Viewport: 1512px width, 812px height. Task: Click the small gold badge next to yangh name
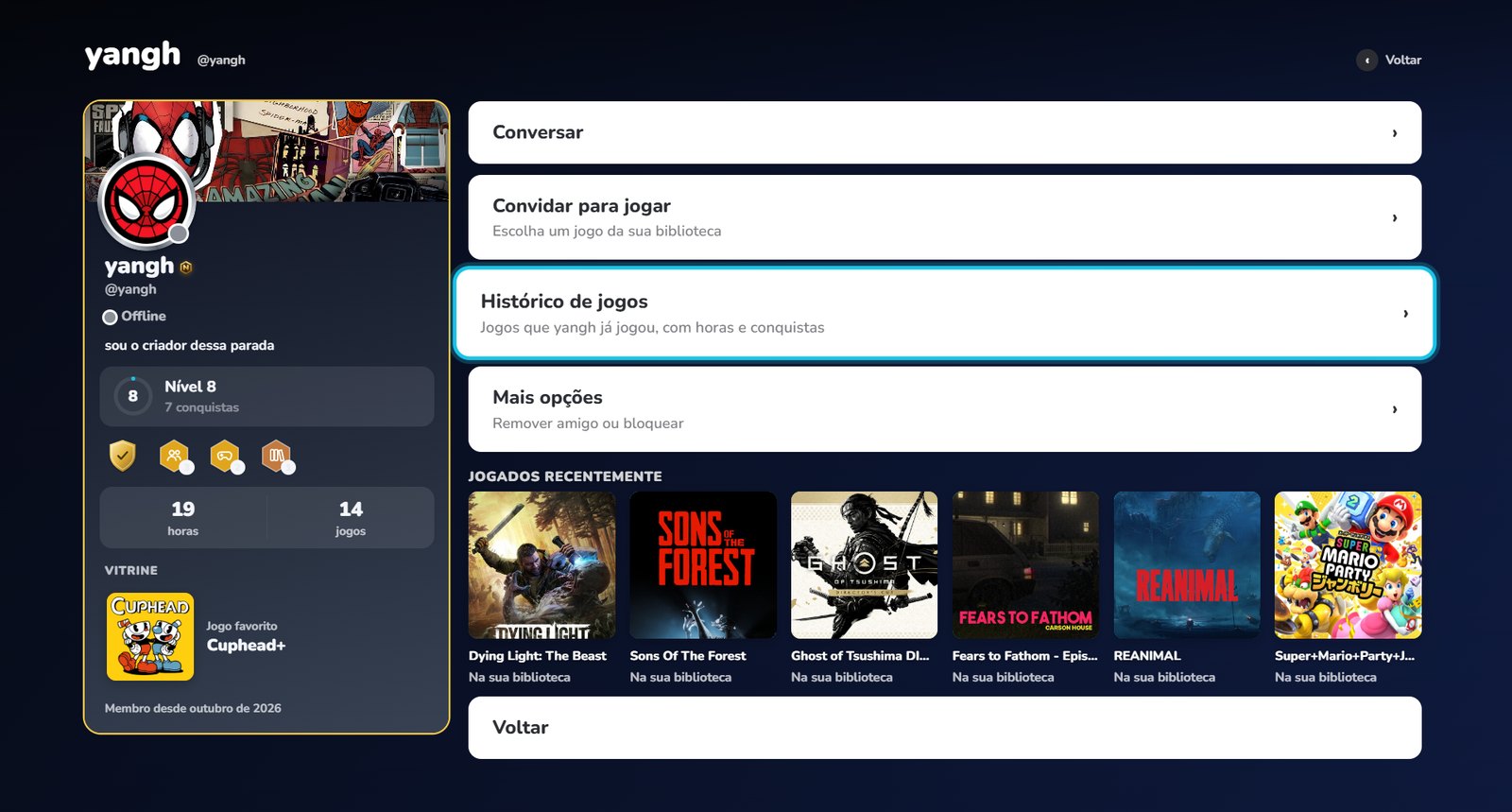pyautogui.click(x=186, y=268)
